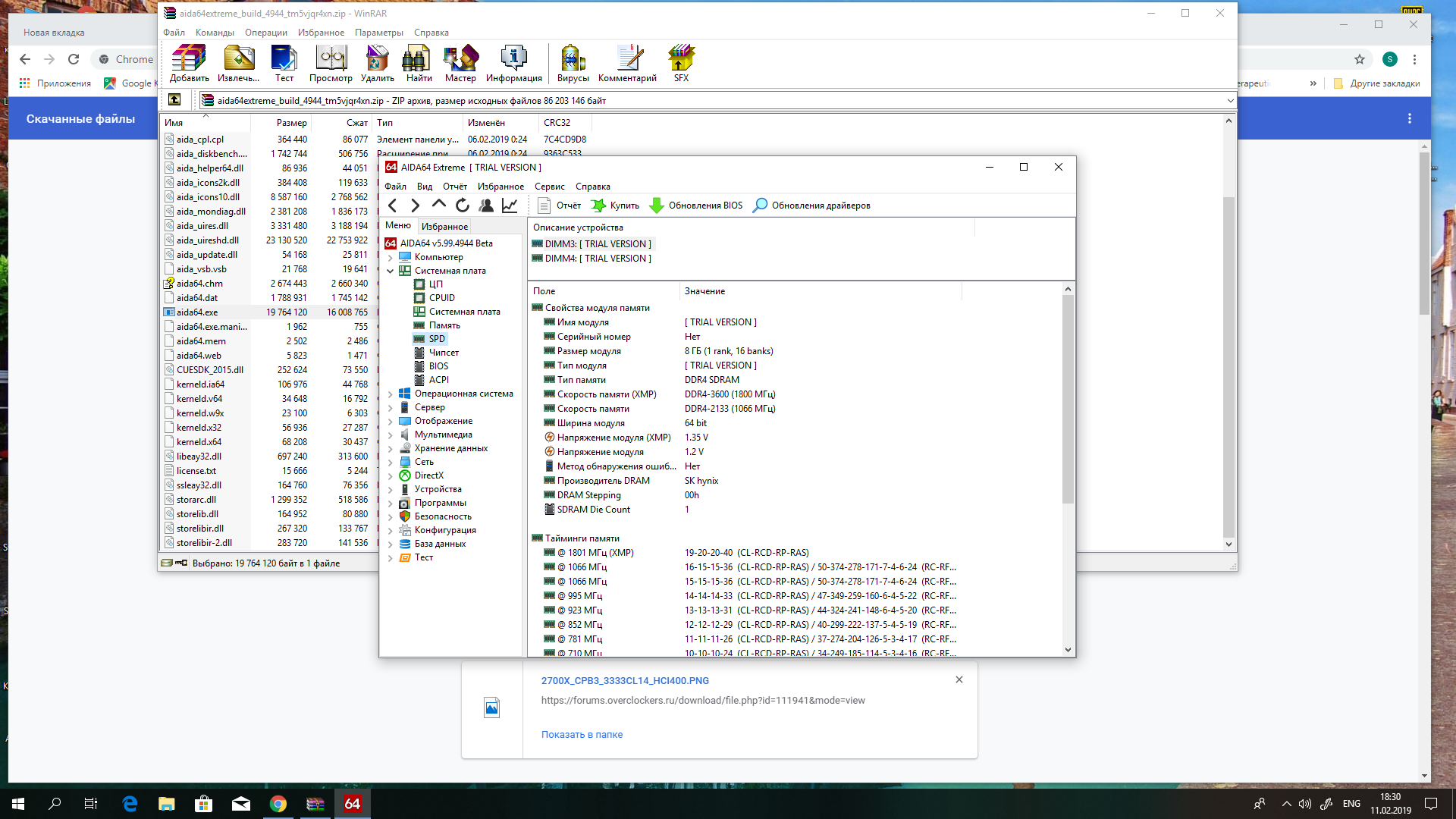Viewport: 1456px width, 819px height.
Task: Click the AIDA64 refresh toolbar icon
Action: click(x=463, y=206)
